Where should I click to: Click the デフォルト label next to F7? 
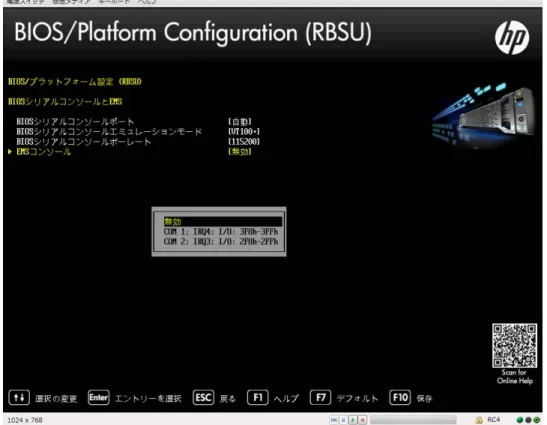tap(357, 398)
